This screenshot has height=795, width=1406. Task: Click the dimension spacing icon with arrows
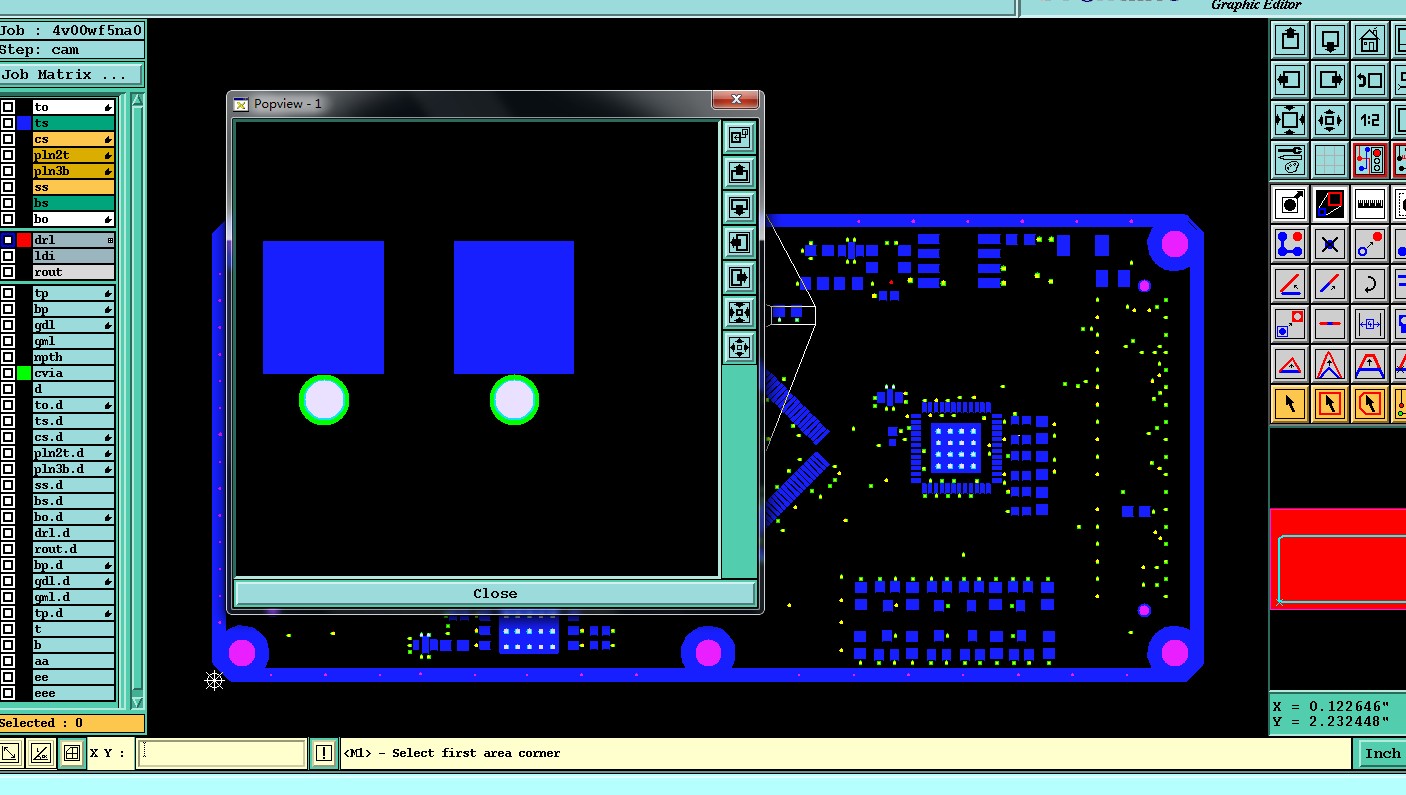[x=1369, y=324]
